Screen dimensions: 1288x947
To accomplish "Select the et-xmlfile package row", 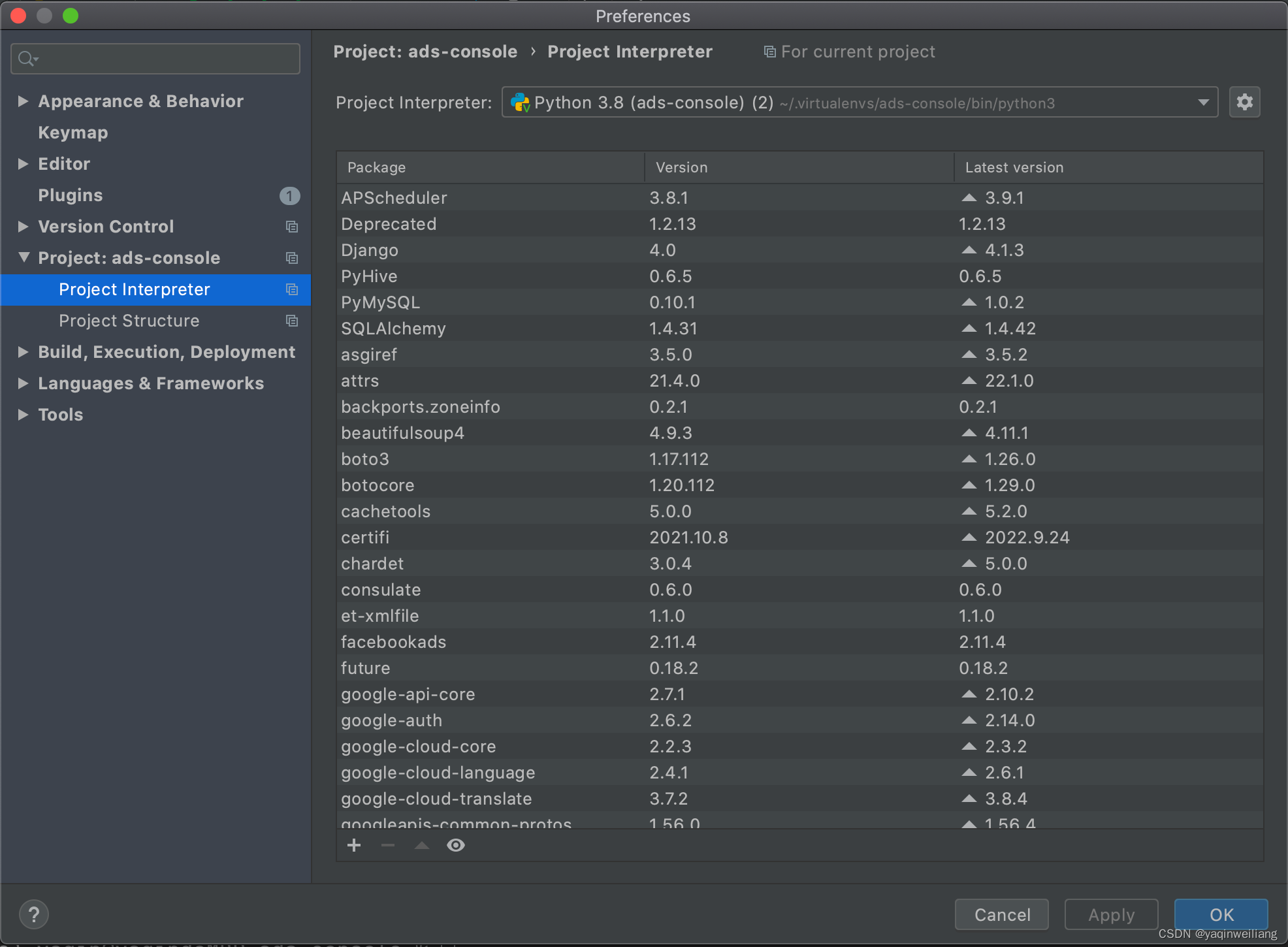I will [800, 616].
